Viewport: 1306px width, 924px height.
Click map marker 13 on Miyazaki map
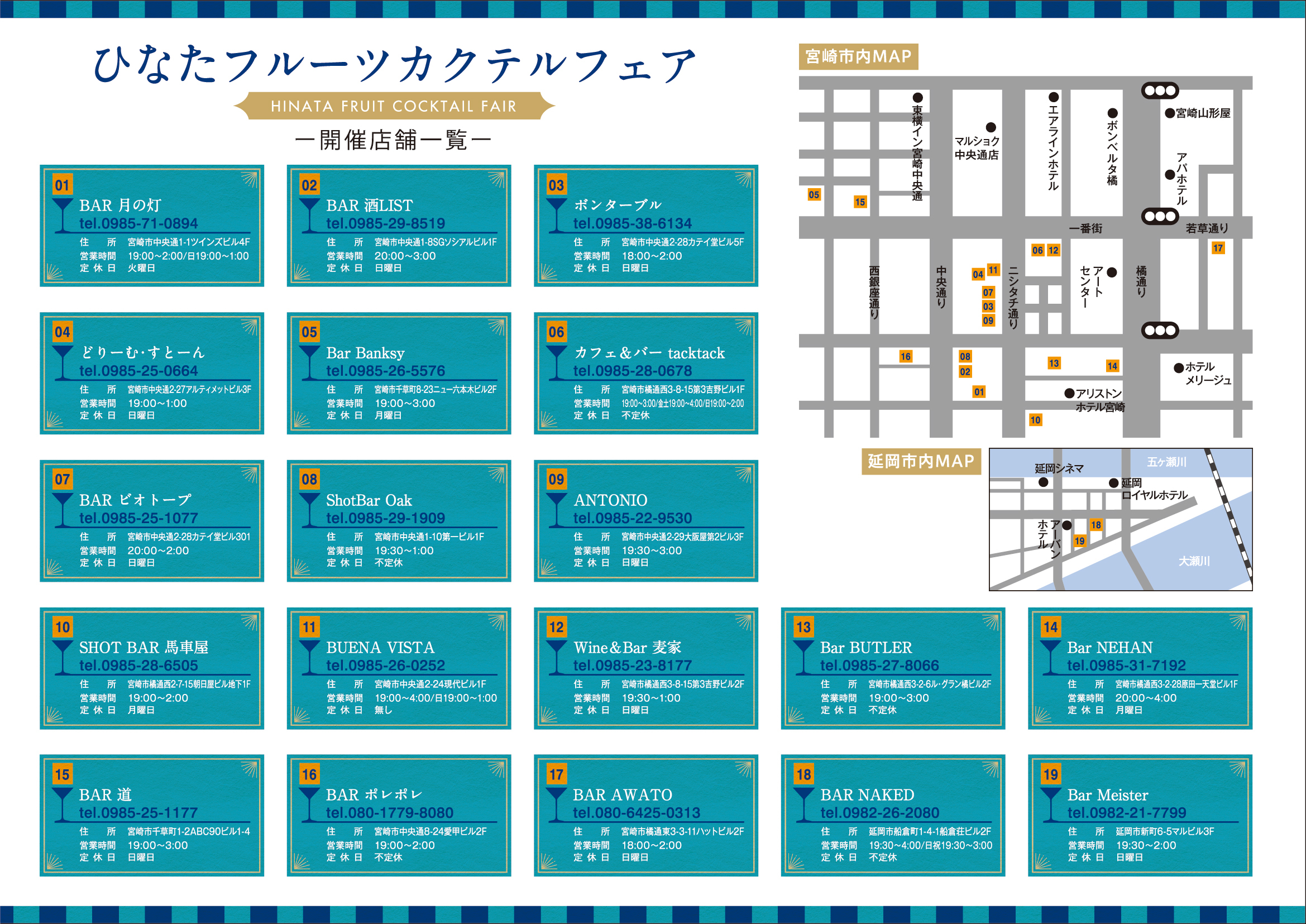click(1054, 363)
